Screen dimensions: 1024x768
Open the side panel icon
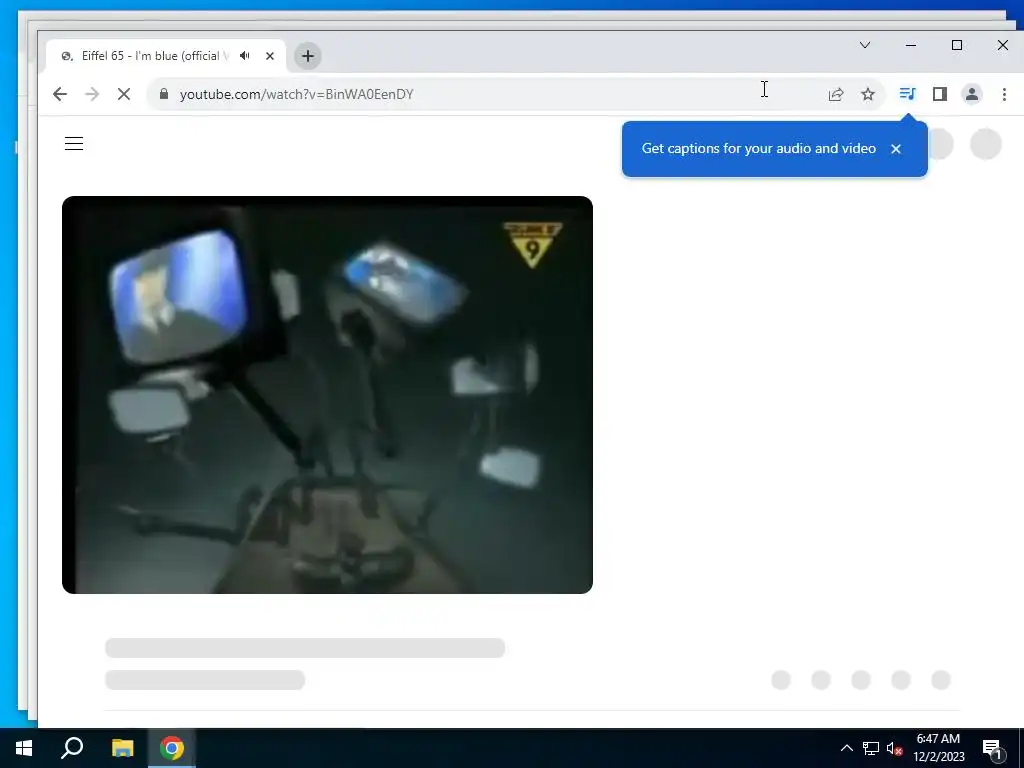click(x=940, y=94)
